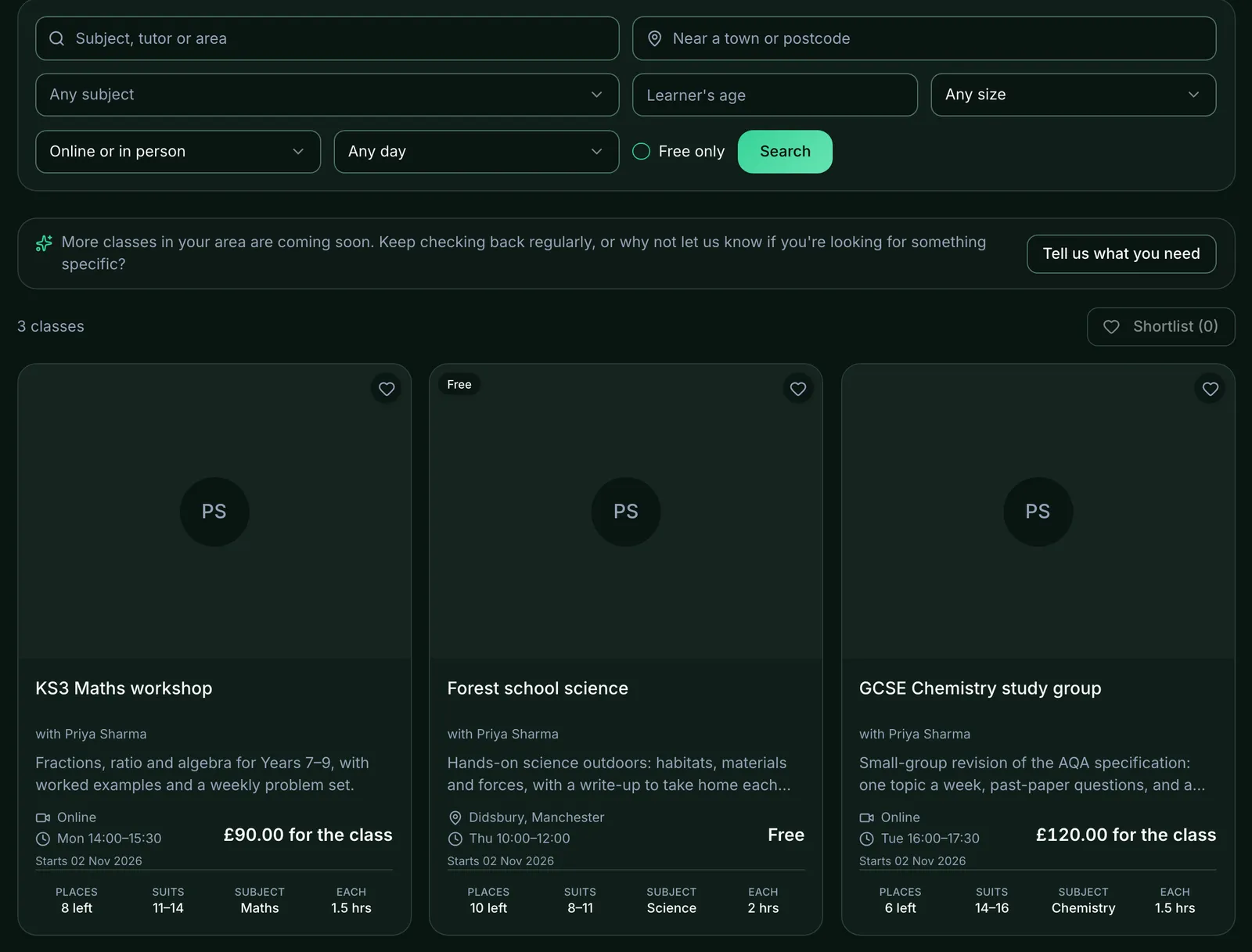The width and height of the screenshot is (1252, 952).
Task: Click the video icon beside Online on Chemistry card
Action: (866, 817)
